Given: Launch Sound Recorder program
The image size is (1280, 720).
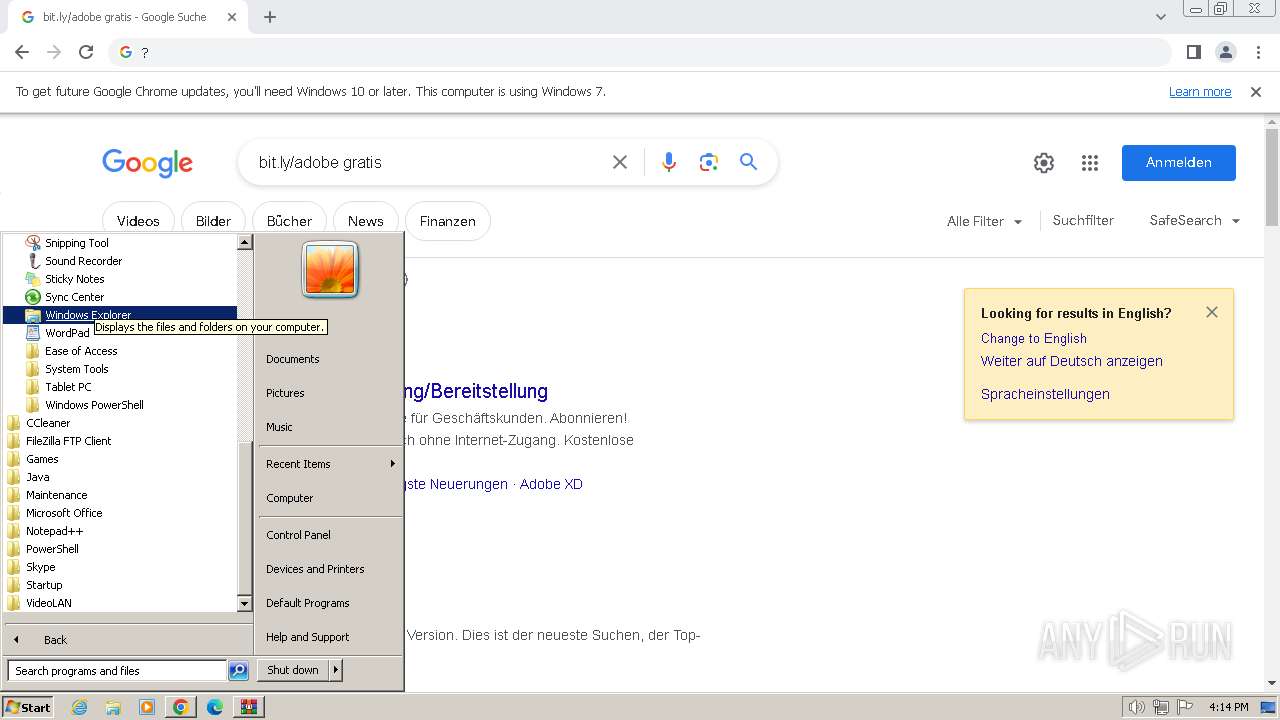Looking at the screenshot, I should click(x=83, y=261).
